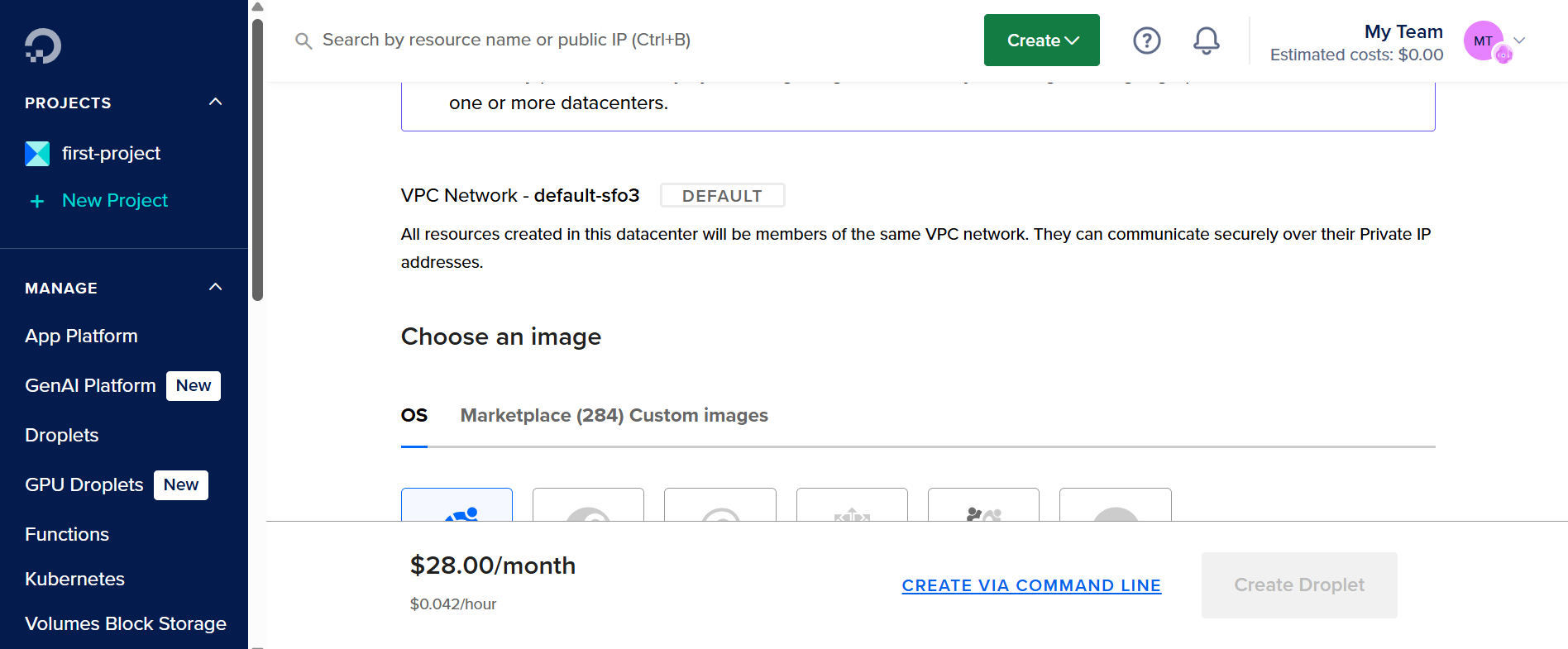Click the DEFAULT badge
This screenshot has width=1568, height=649.
click(x=722, y=196)
